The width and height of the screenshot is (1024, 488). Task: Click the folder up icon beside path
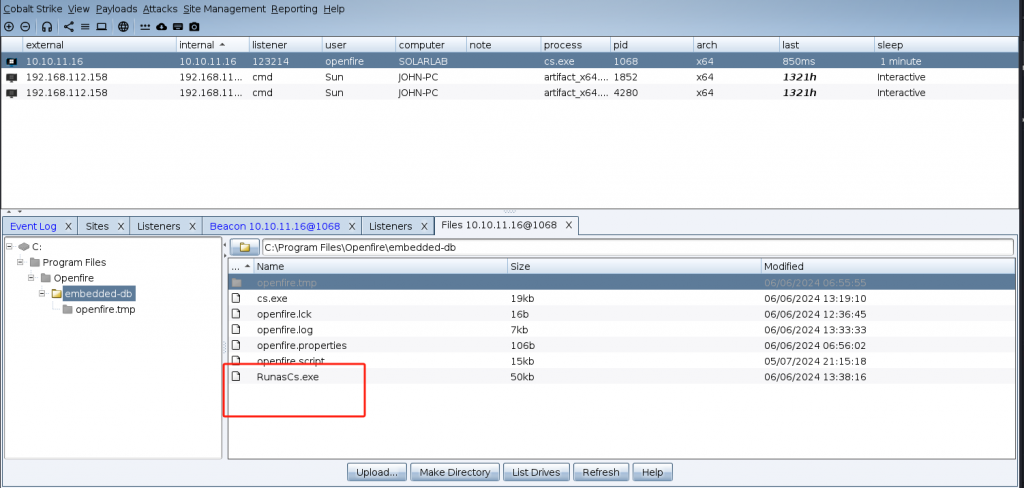245,248
